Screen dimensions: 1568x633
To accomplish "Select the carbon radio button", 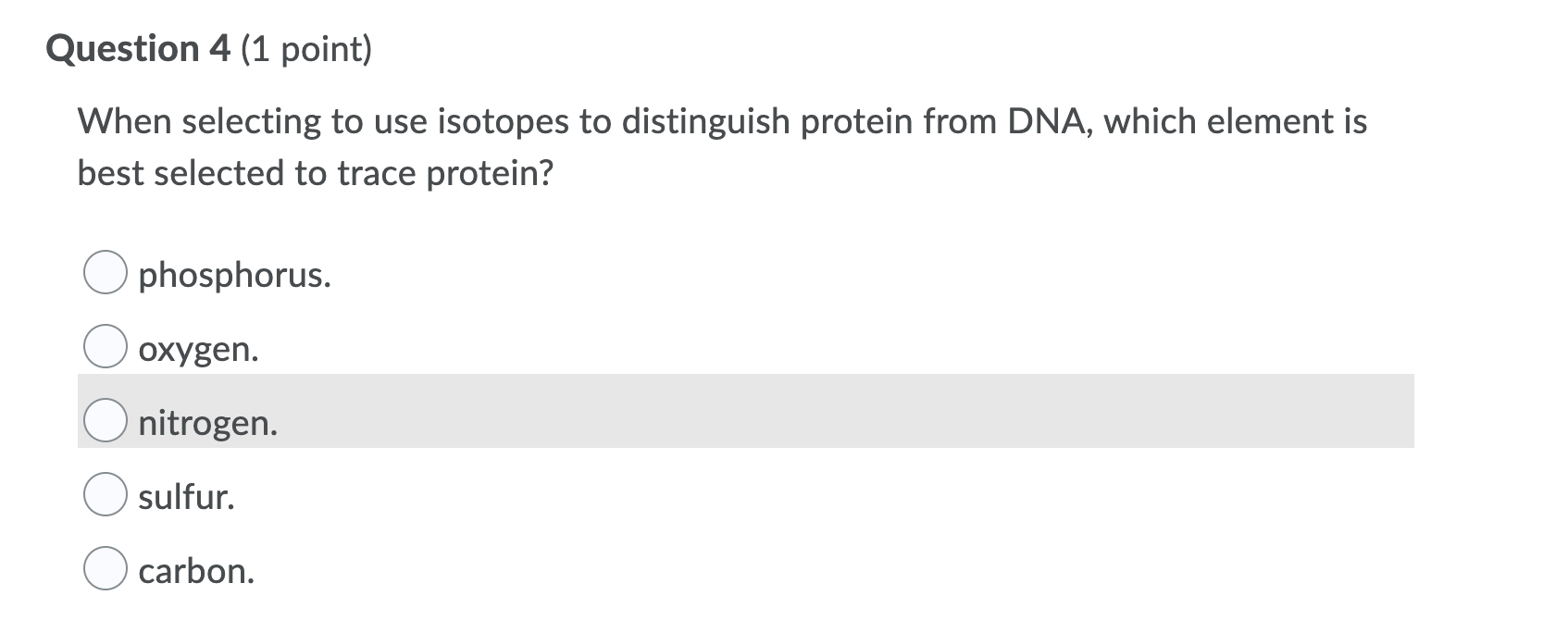I will [105, 569].
